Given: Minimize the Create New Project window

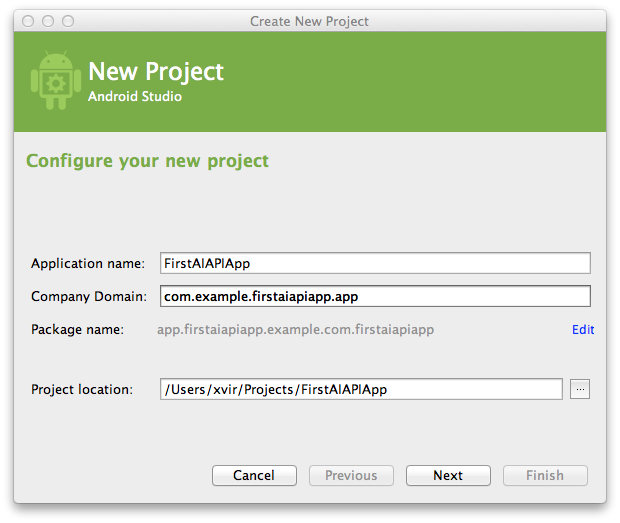Looking at the screenshot, I should [x=48, y=21].
